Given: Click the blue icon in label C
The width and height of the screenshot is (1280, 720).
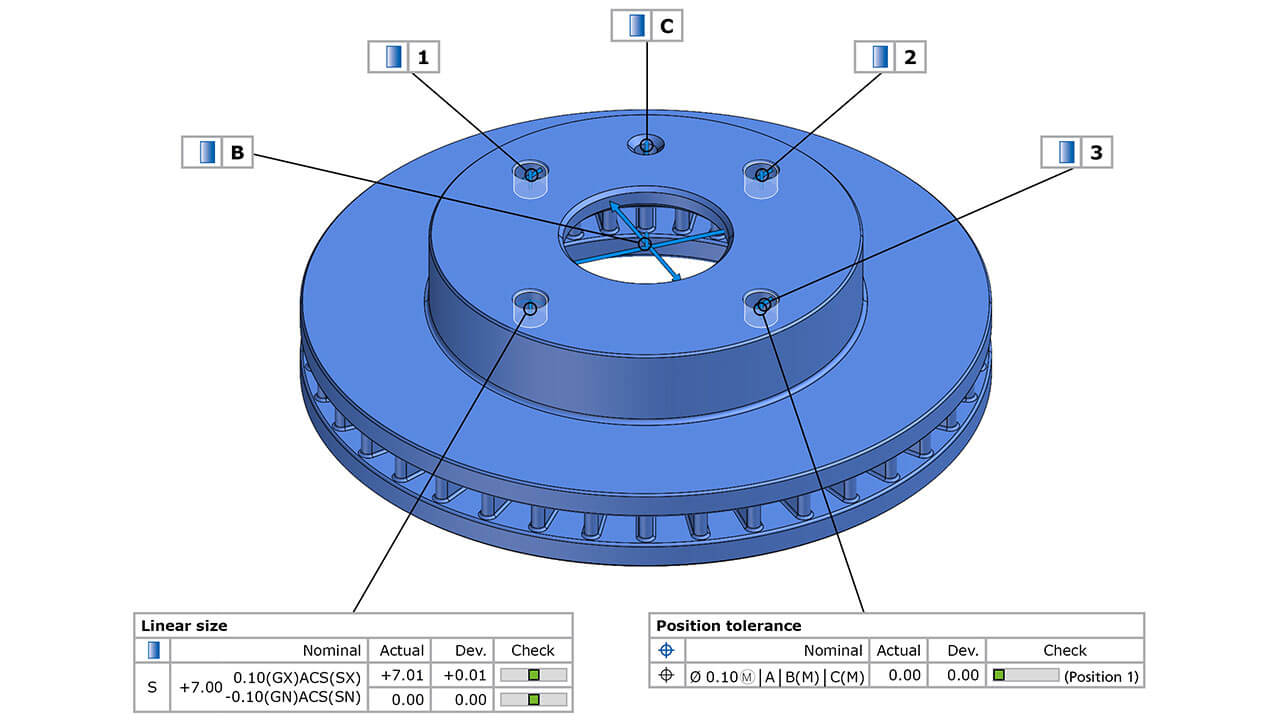Looking at the screenshot, I should [635, 26].
